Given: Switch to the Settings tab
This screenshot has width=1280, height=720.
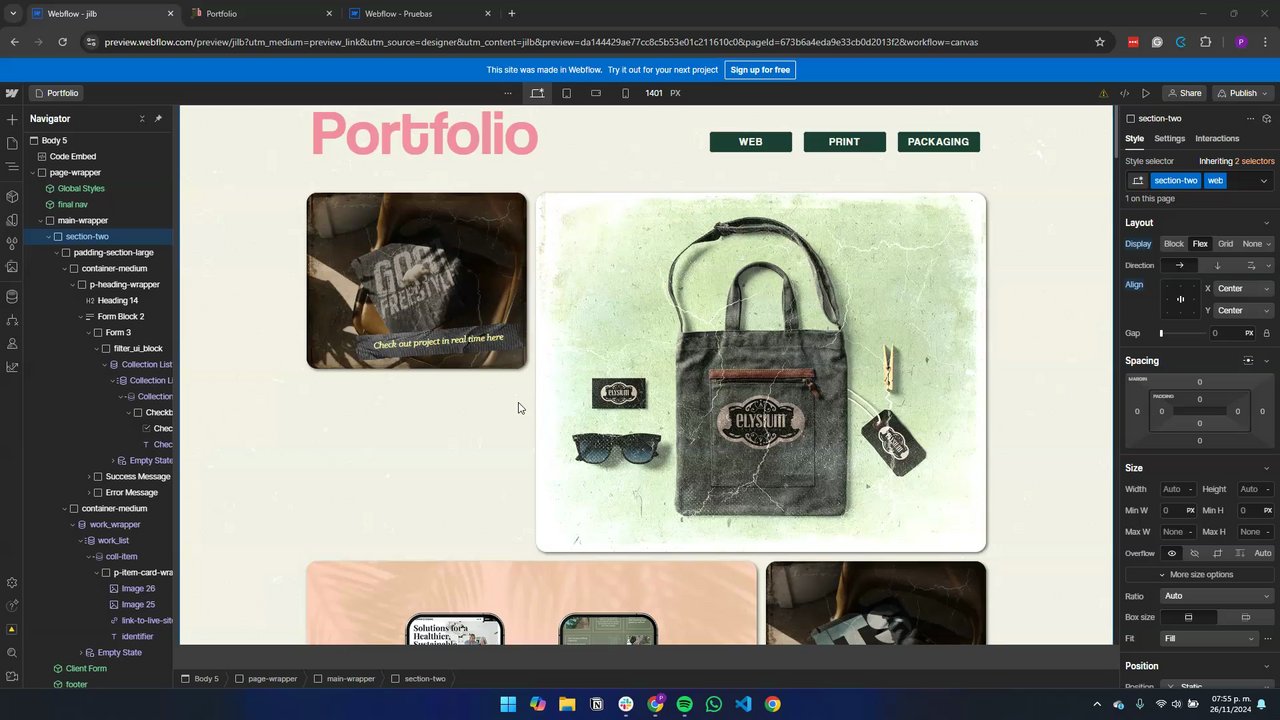Looking at the screenshot, I should pyautogui.click(x=1169, y=139).
